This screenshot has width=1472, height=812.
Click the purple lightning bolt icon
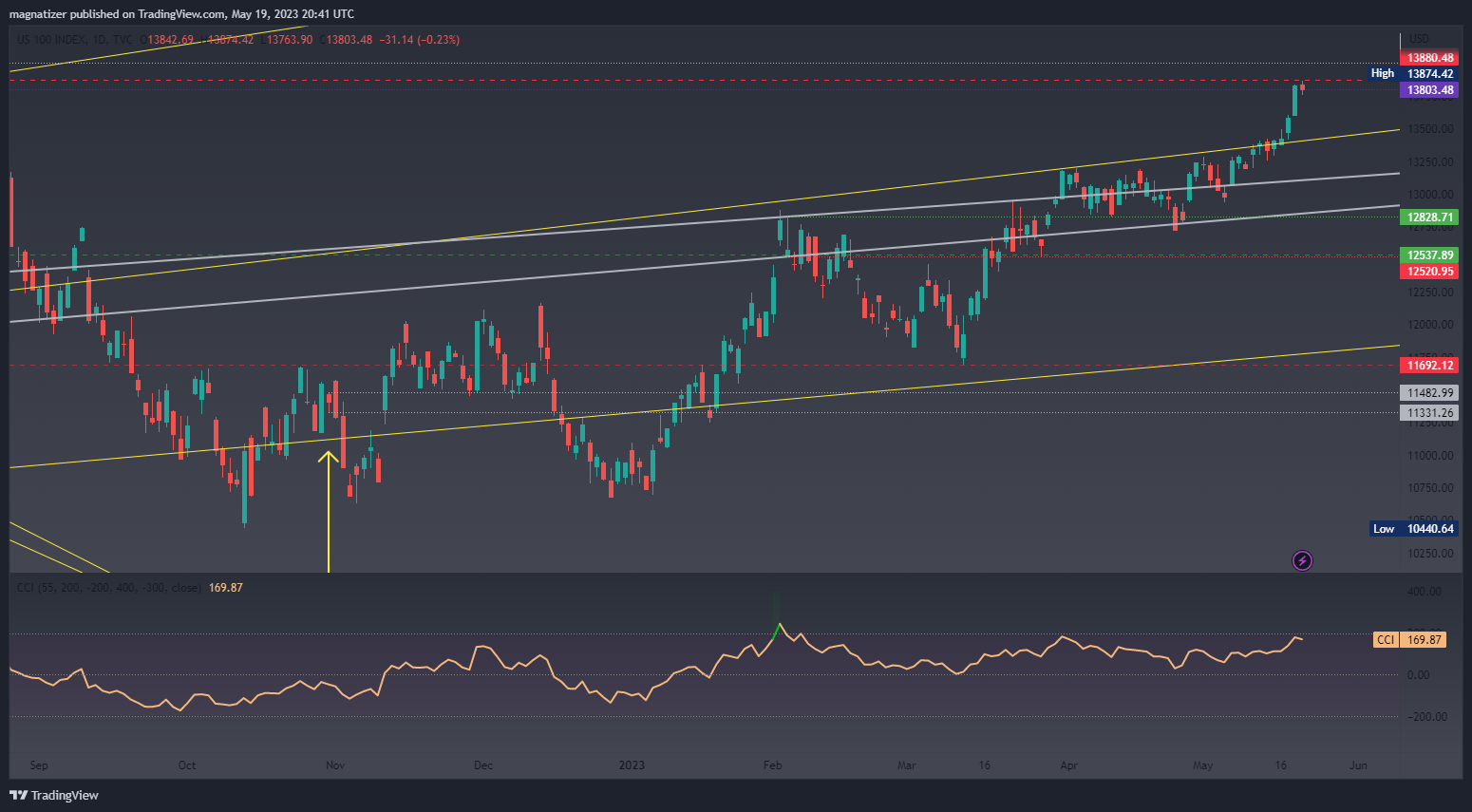point(1302,561)
